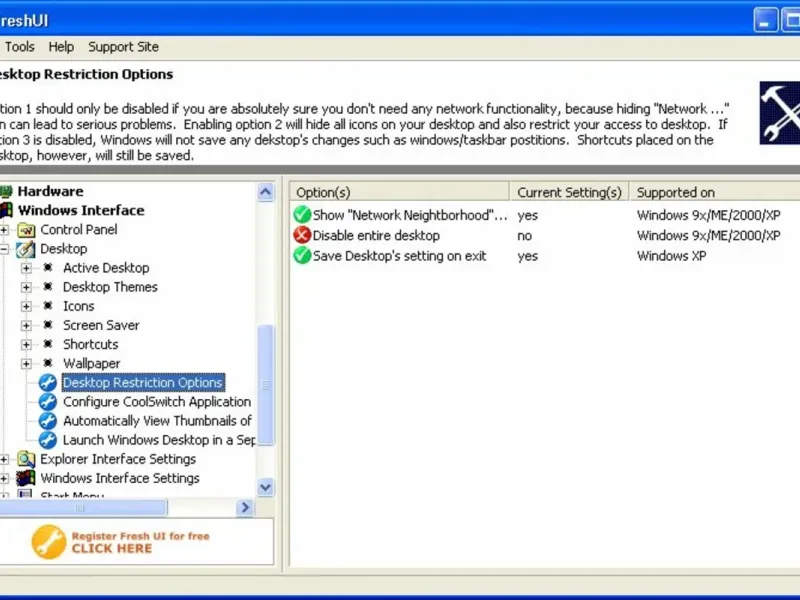Click the Wallpaper bullet icon
Image resolution: width=800 pixels, height=600 pixels.
pos(48,363)
